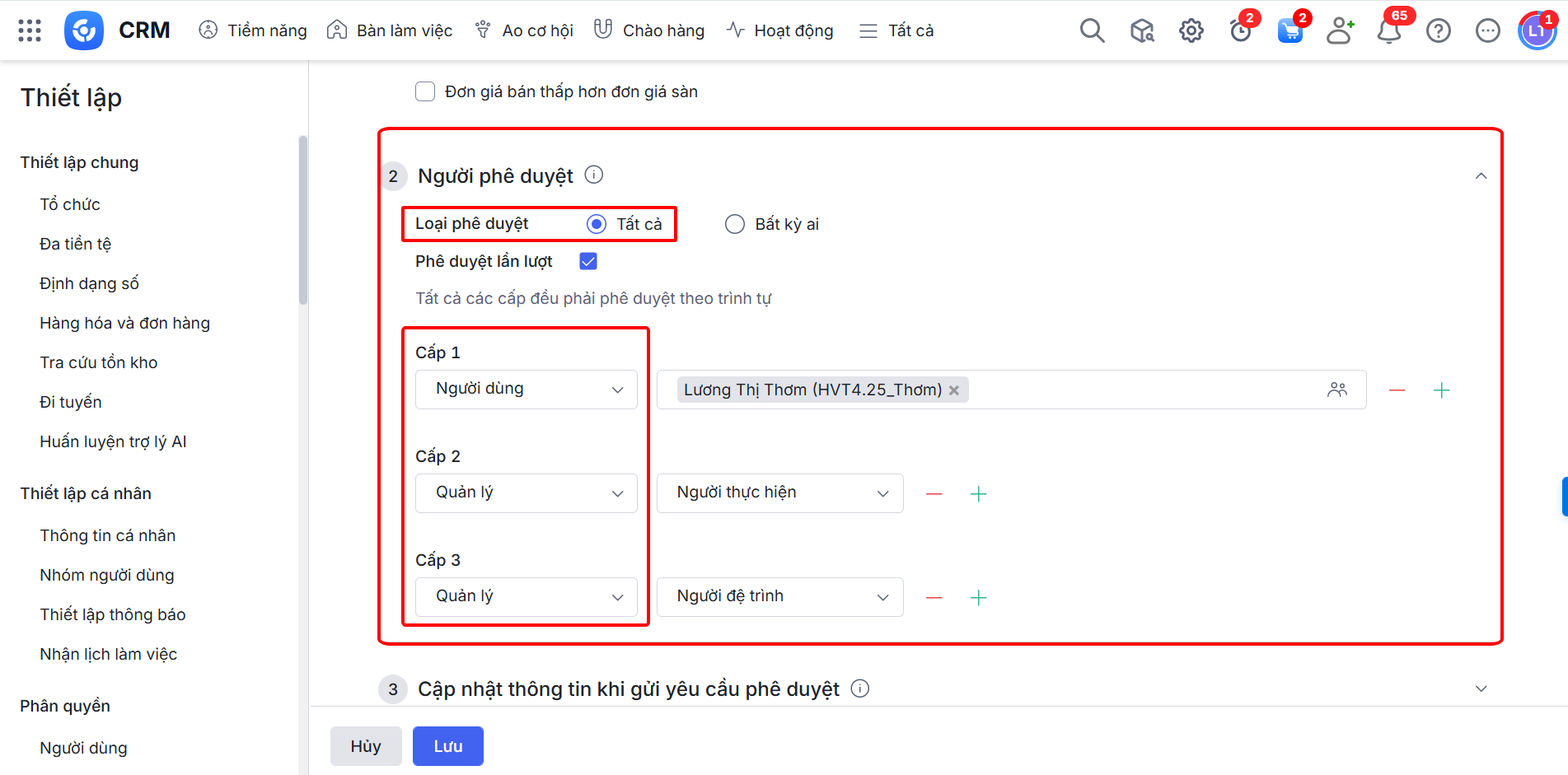Open the shopping cart icon

pyautogui.click(x=1290, y=31)
